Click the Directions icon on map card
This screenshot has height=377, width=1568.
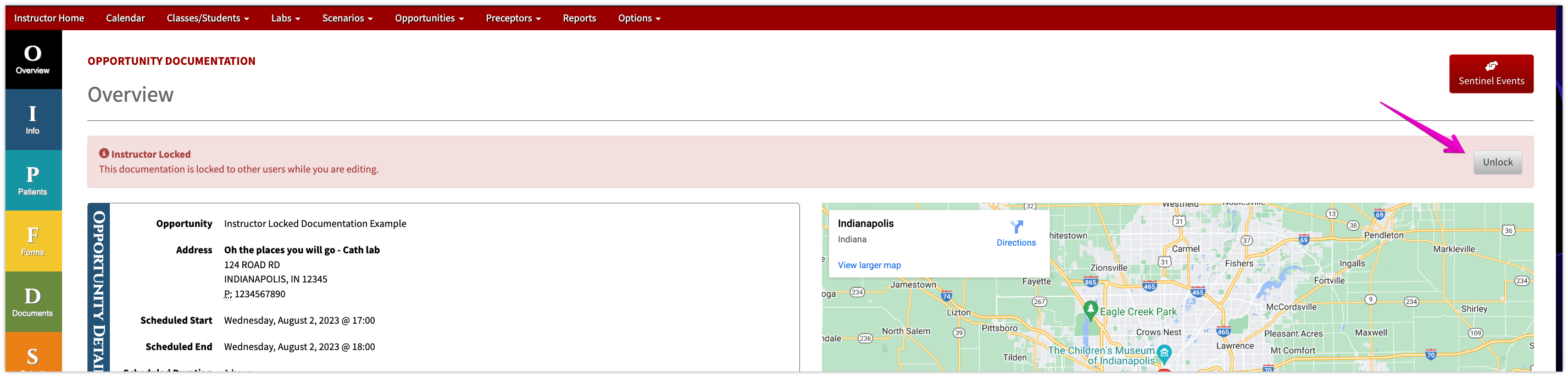pos(1016,227)
